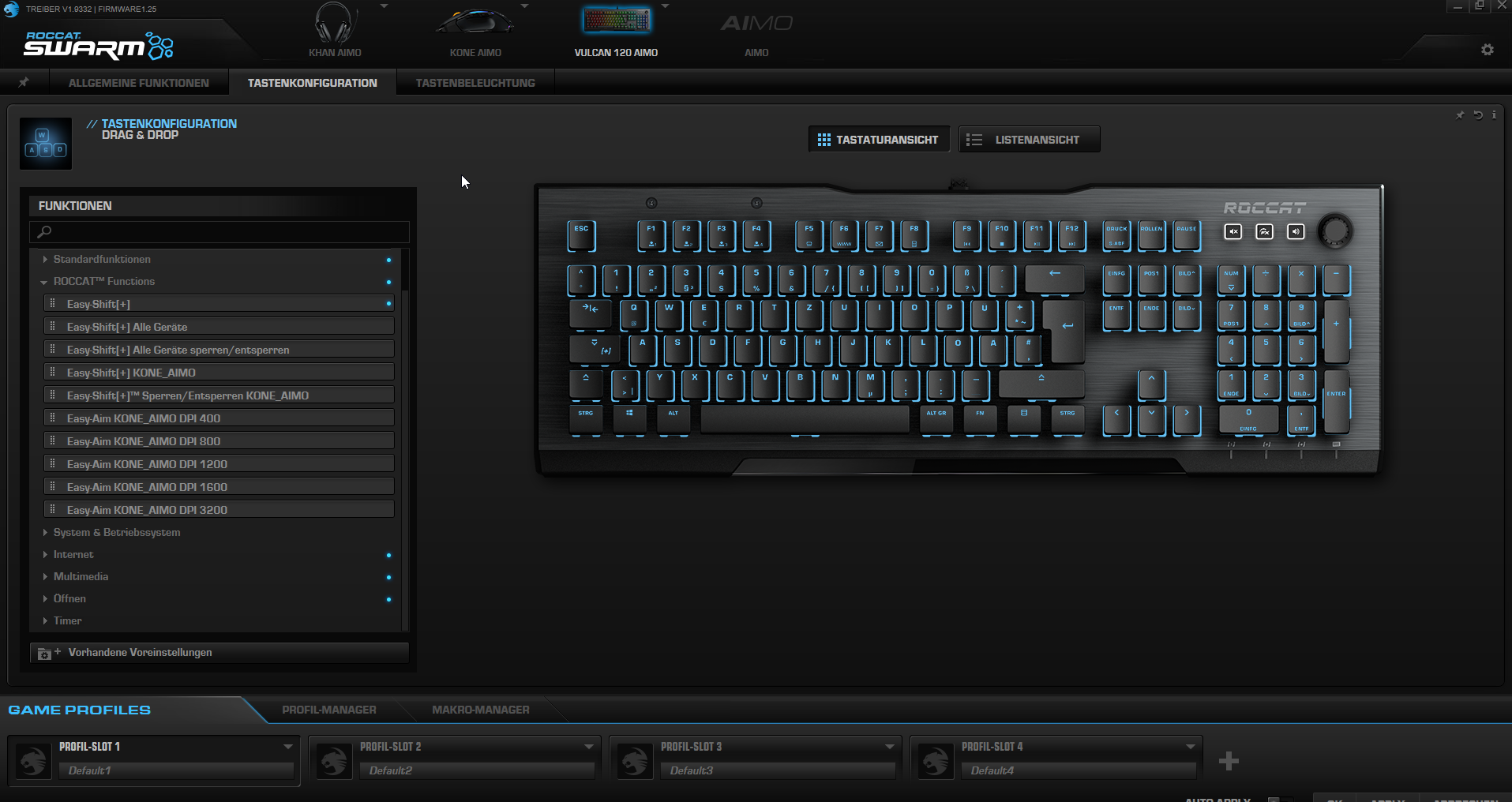
Task: Select the KHAN AIMO headset device
Action: click(x=335, y=30)
